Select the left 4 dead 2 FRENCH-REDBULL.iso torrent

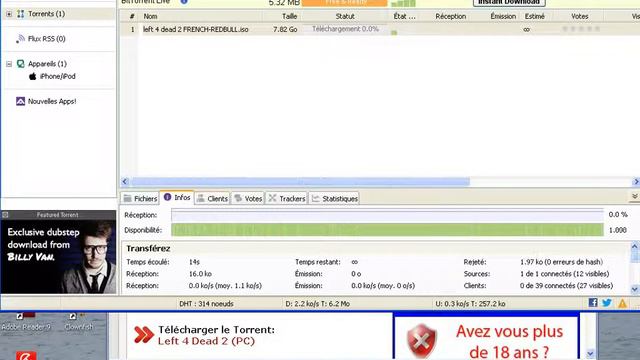pyautogui.click(x=196, y=29)
